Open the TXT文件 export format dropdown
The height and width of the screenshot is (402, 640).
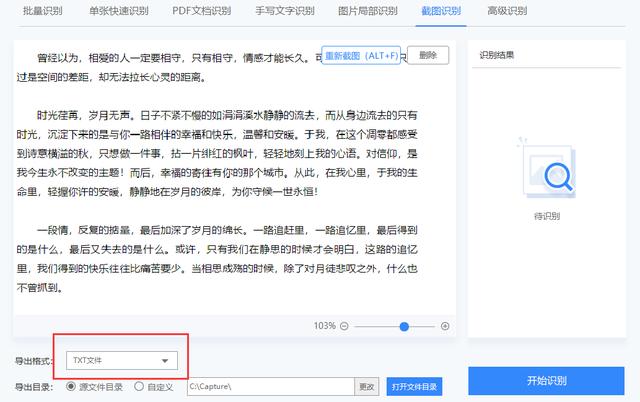[122, 360]
